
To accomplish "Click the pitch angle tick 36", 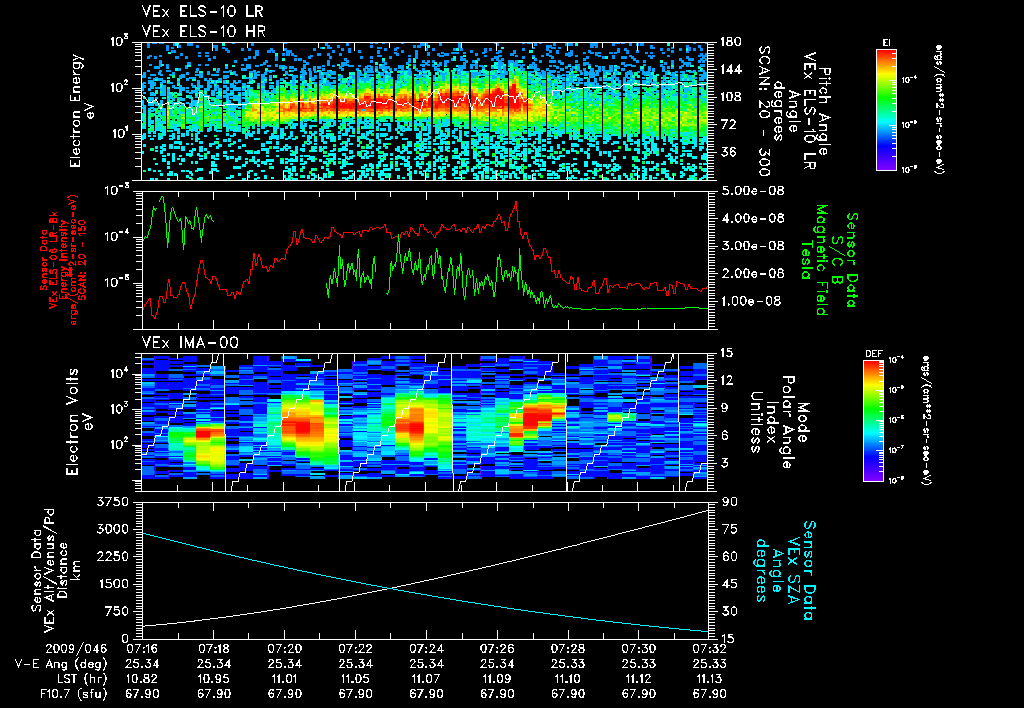I will pos(727,152).
